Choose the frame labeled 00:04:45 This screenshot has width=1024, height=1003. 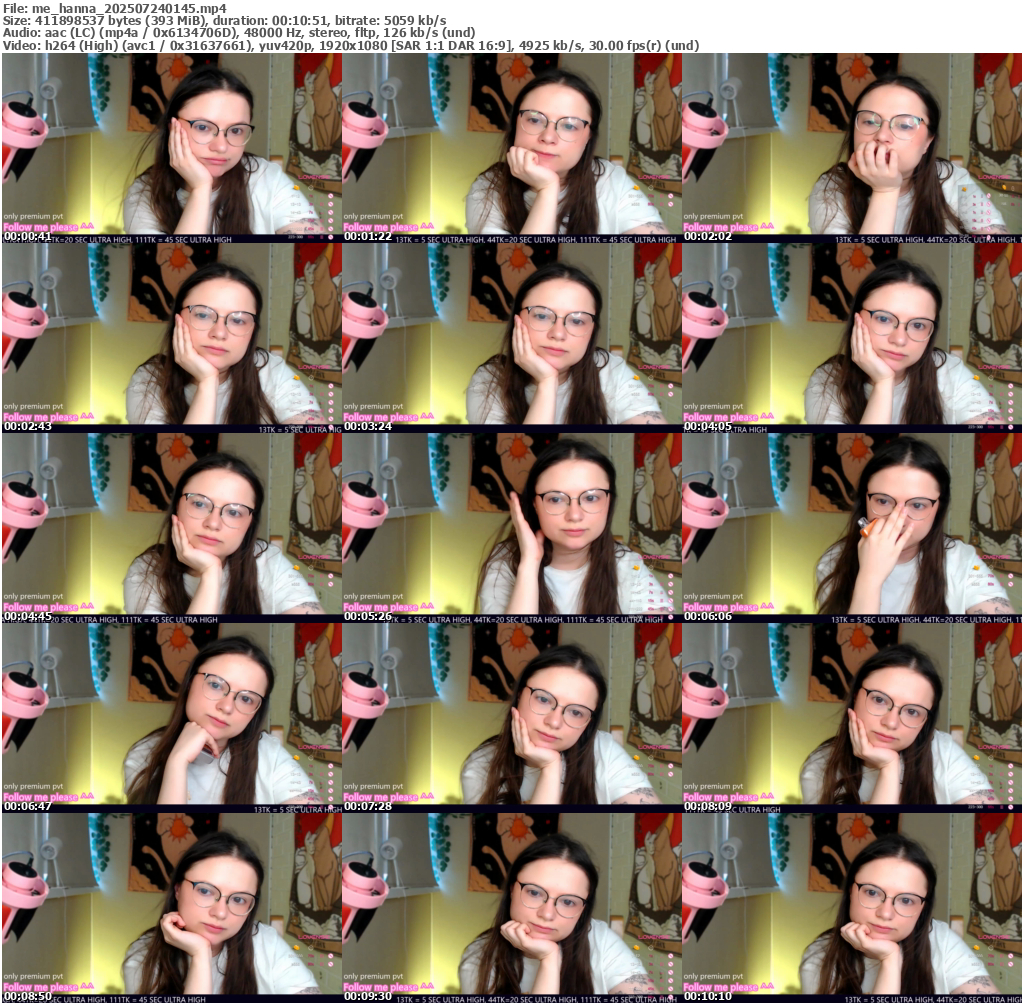click(x=172, y=528)
